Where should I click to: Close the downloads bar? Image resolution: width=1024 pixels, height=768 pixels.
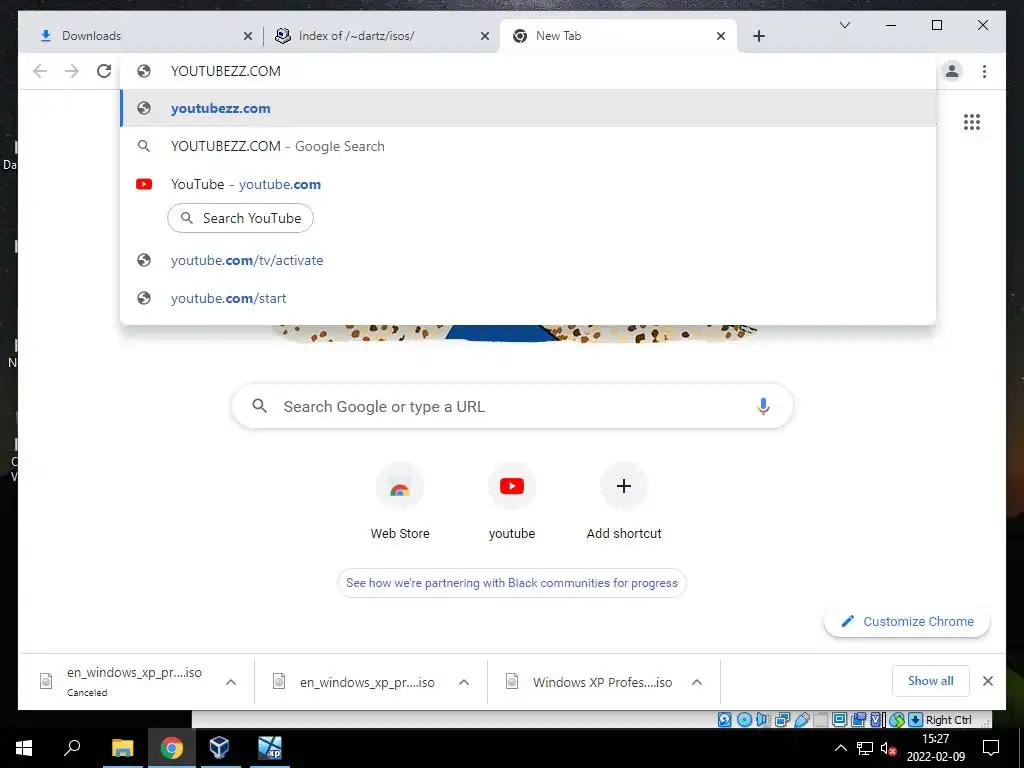pyautogui.click(x=987, y=681)
